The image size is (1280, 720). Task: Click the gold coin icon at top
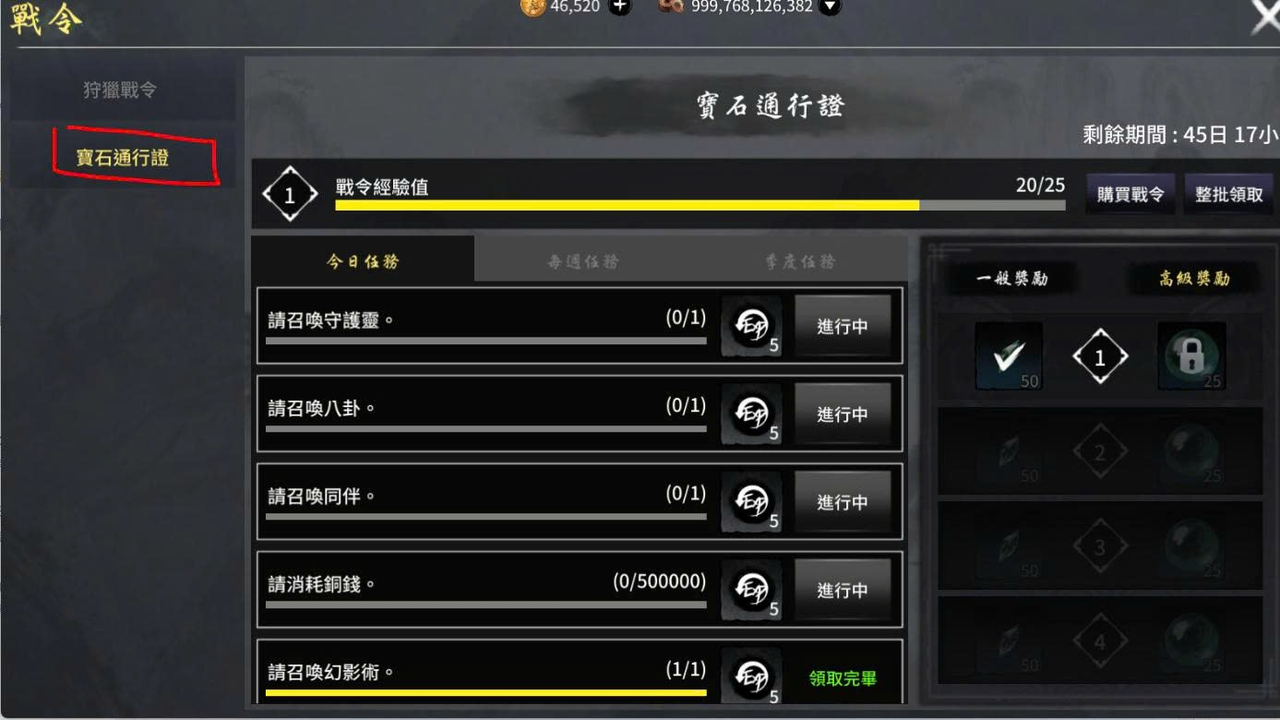[x=533, y=7]
